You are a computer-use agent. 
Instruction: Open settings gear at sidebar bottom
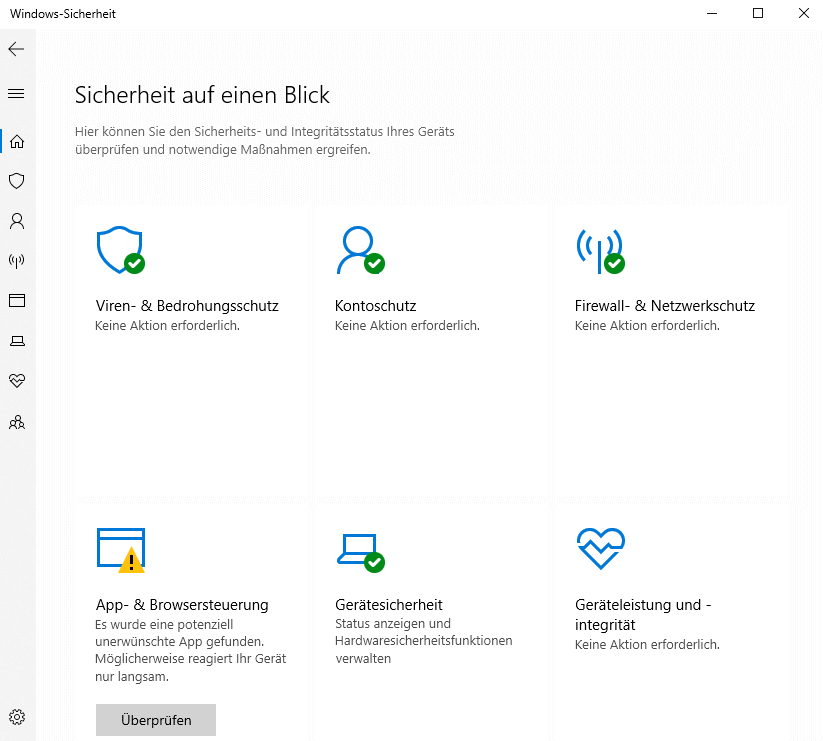[17, 717]
